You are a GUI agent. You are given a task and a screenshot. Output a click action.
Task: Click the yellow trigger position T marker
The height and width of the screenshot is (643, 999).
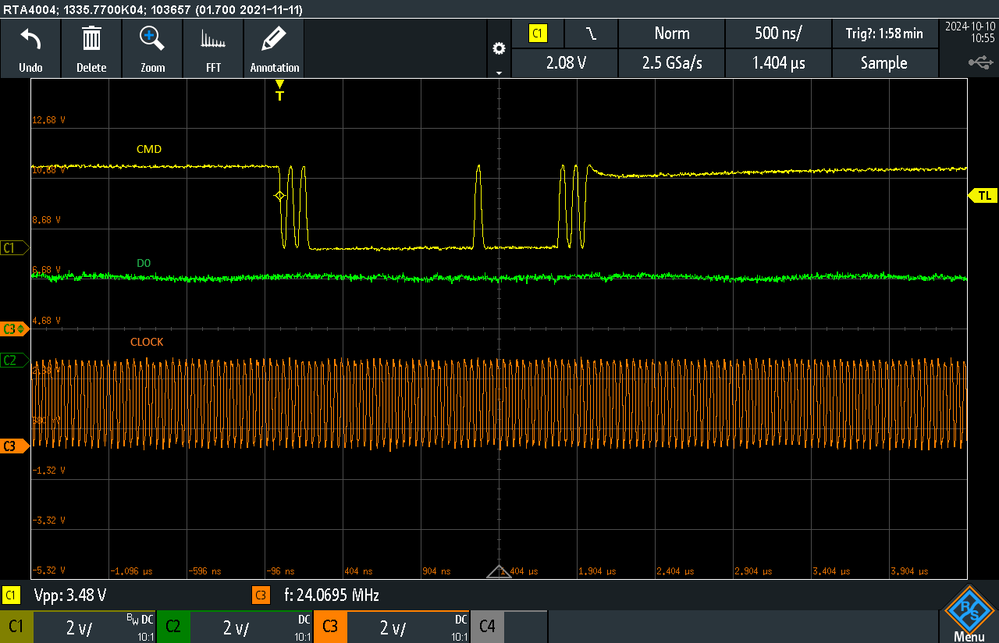279,91
